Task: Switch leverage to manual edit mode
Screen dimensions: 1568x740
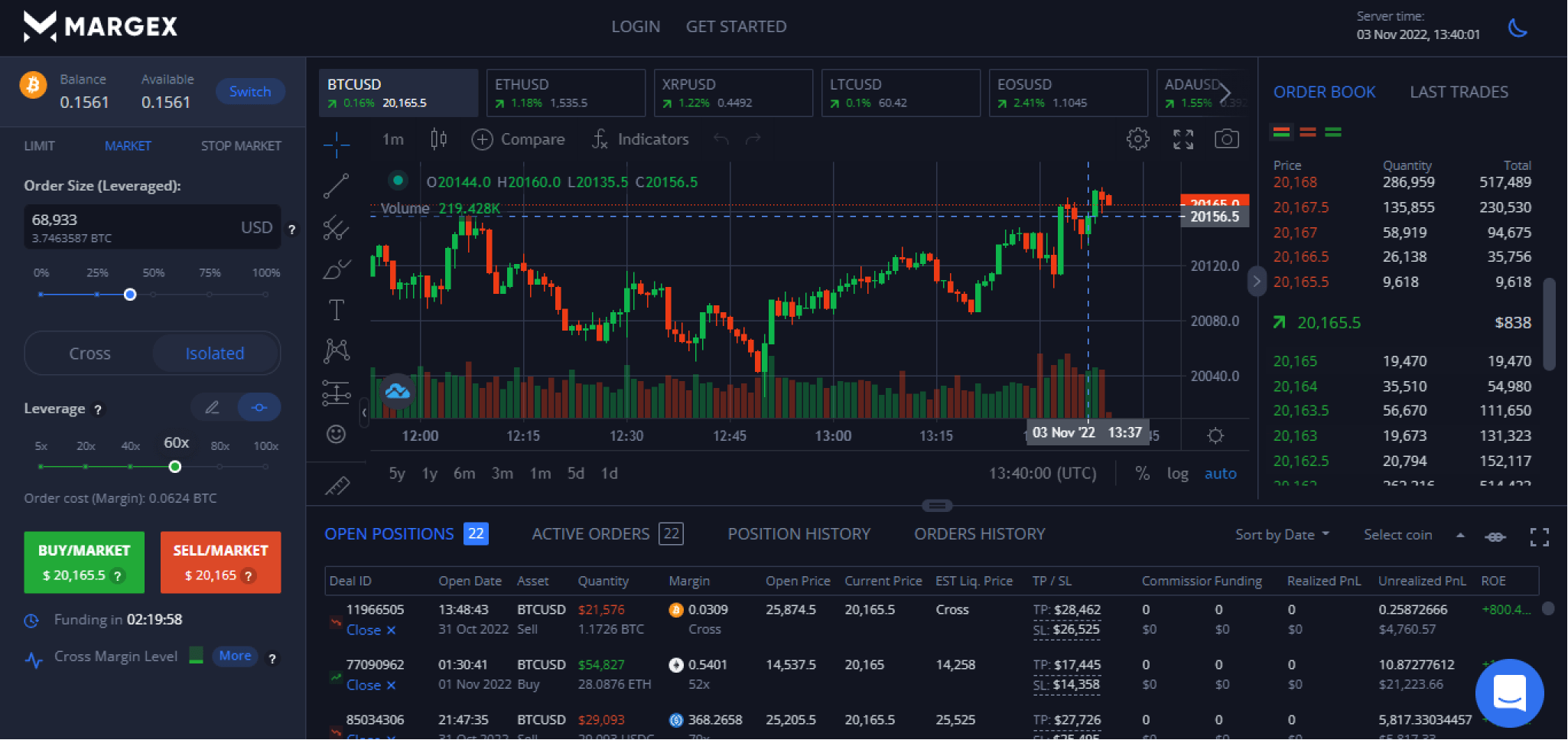Action: click(x=213, y=407)
